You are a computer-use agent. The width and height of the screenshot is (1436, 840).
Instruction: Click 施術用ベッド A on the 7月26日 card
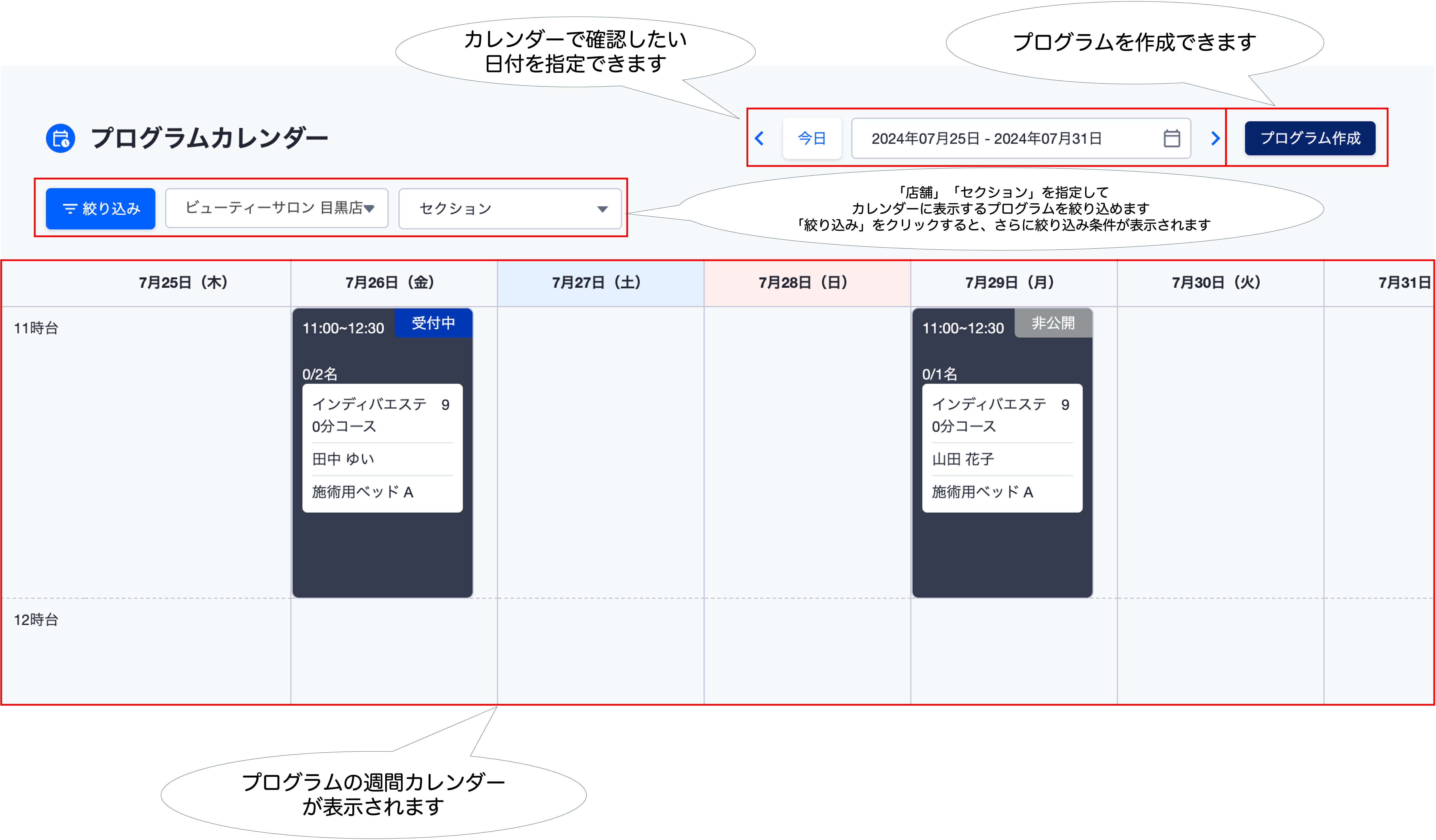pos(362,492)
